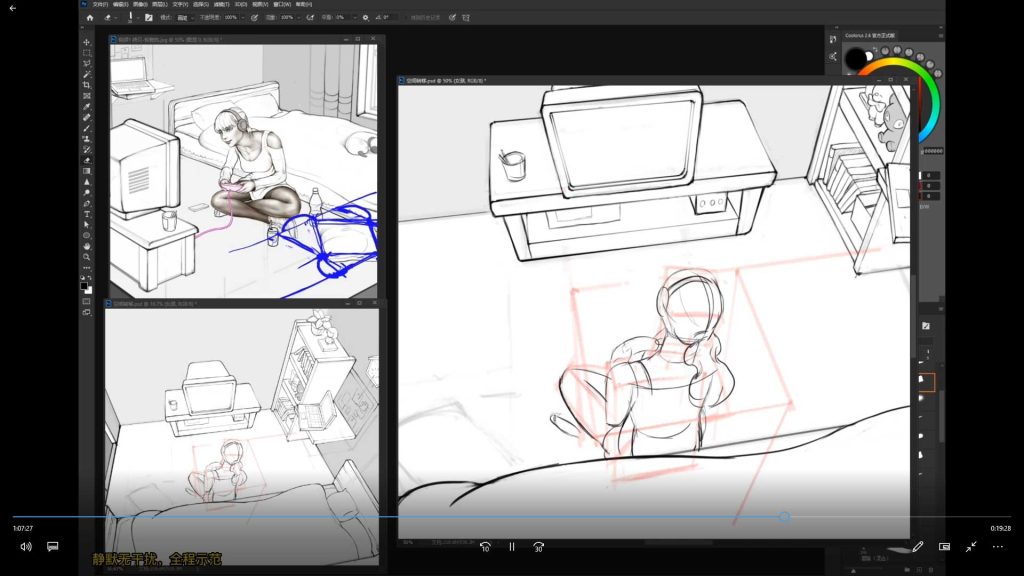Select the Horizontal Type tool
Screen dimensions: 1024x576
[87, 214]
